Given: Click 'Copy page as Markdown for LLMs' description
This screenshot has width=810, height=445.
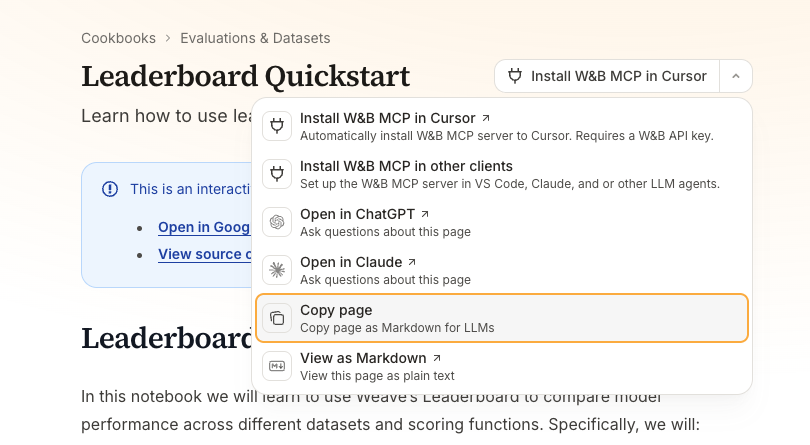Looking at the screenshot, I should tap(397, 328).
